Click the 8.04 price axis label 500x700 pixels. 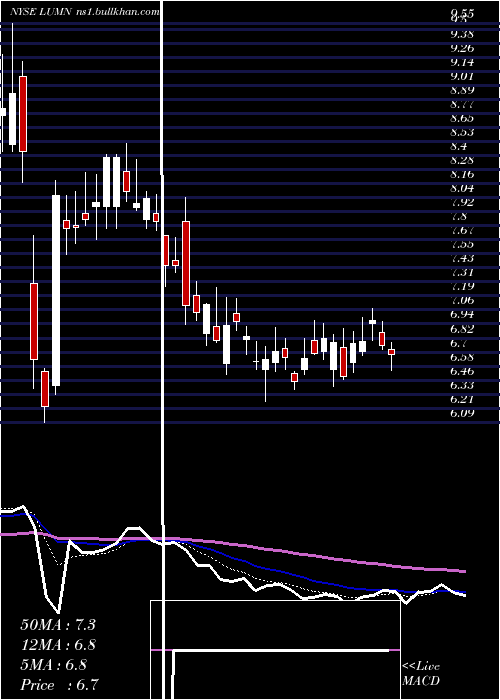click(462, 188)
